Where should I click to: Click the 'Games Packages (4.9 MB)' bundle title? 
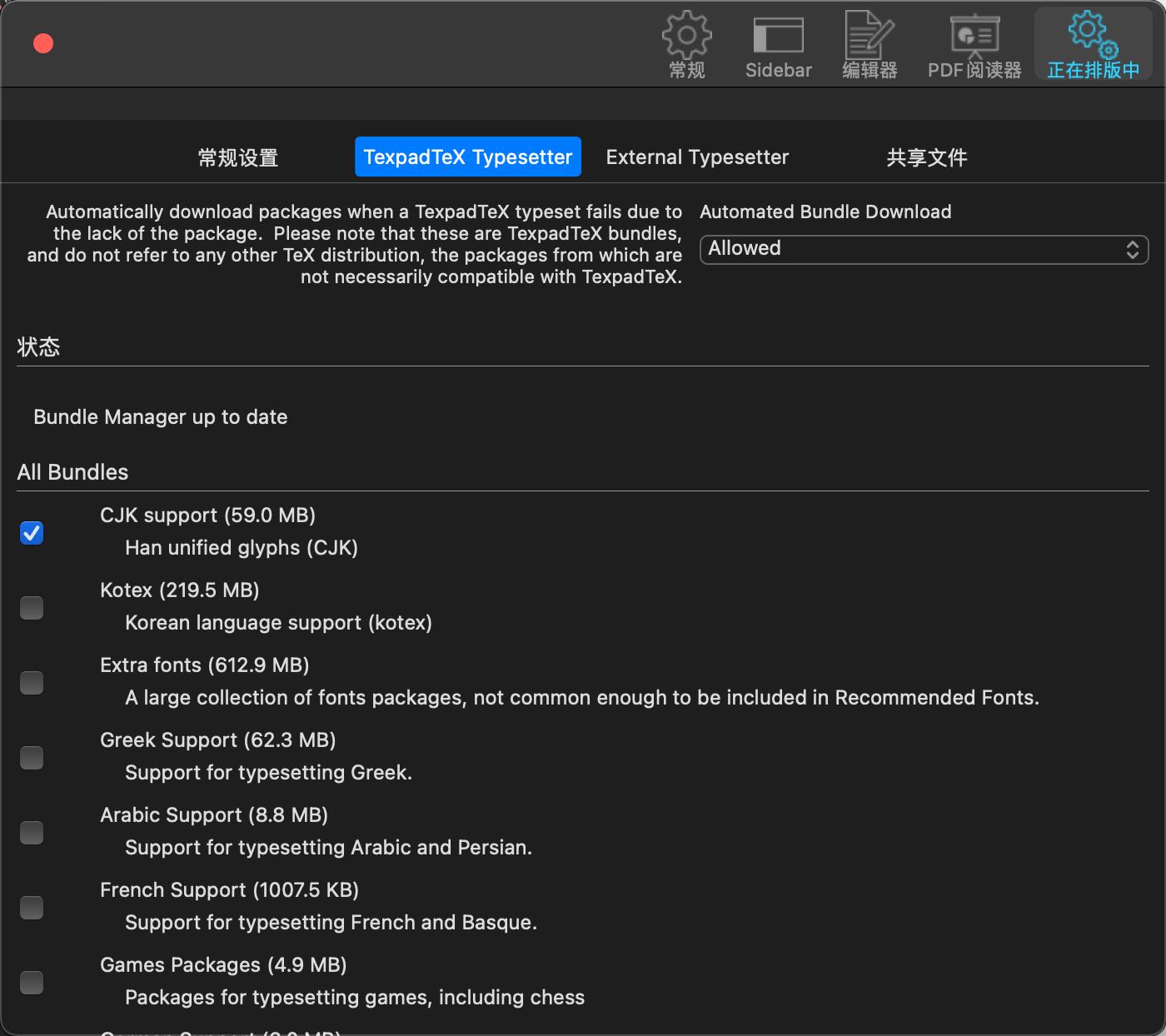[x=223, y=965]
